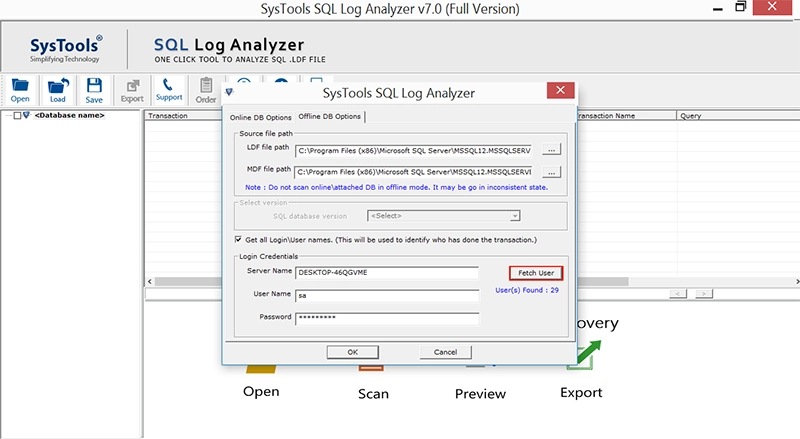Close the SQL Log Analyzer dialog
This screenshot has width=800, height=439.
560,90
